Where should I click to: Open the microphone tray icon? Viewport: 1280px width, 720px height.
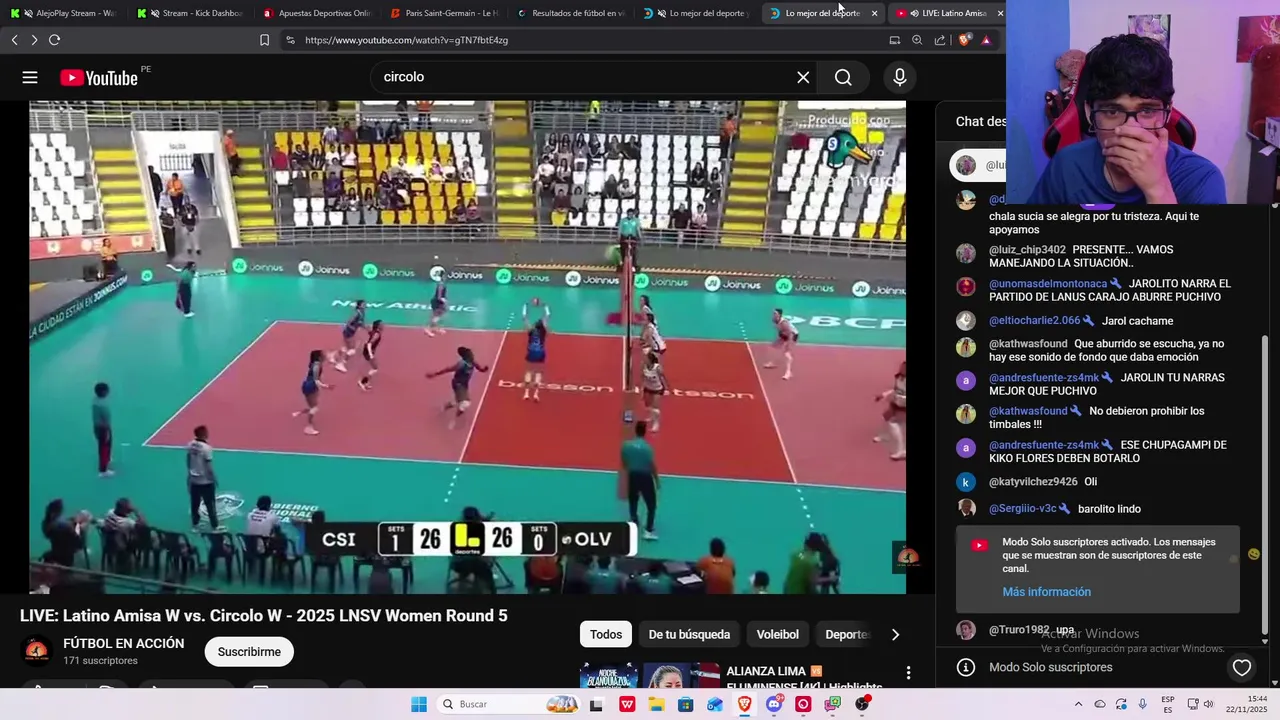tap(1143, 704)
